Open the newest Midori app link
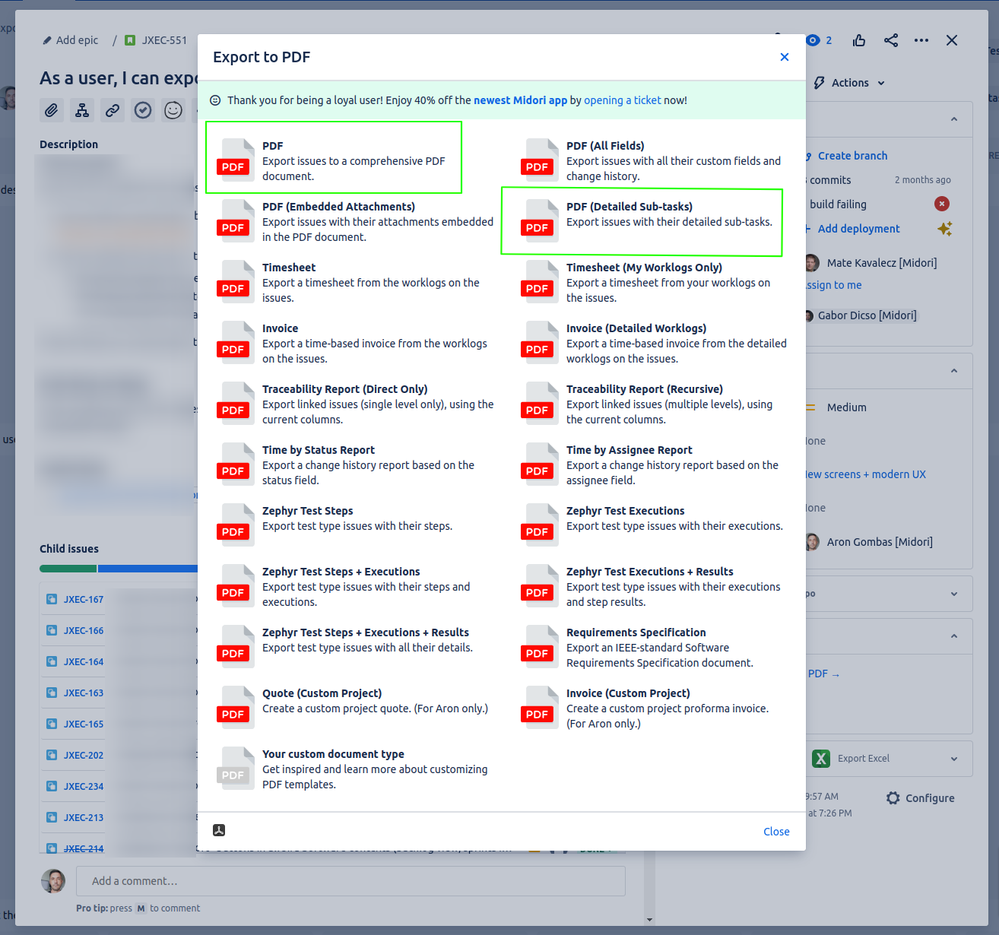Screen dimensions: 999x935 (x=520, y=100)
